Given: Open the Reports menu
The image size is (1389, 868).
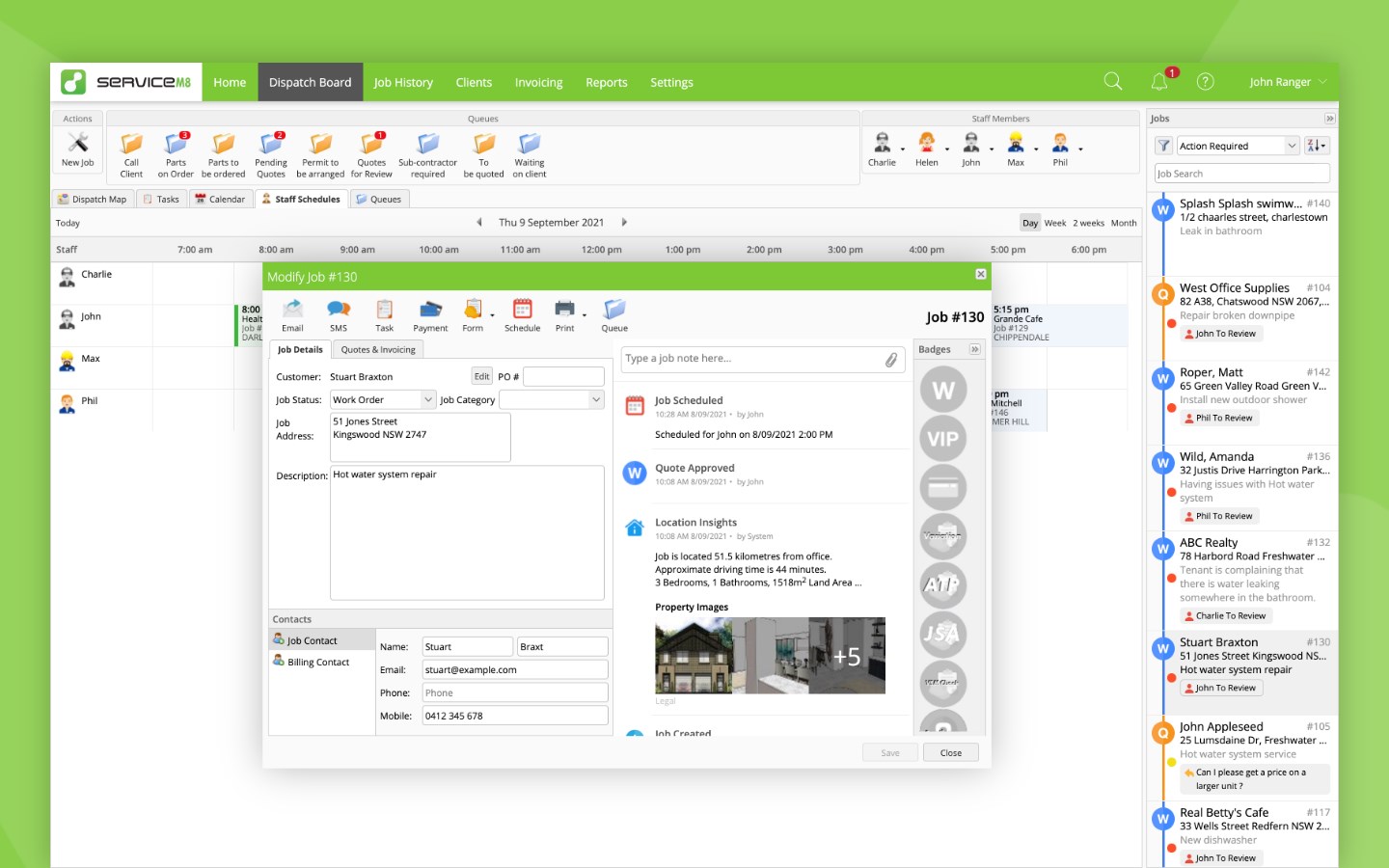Looking at the screenshot, I should 607,82.
